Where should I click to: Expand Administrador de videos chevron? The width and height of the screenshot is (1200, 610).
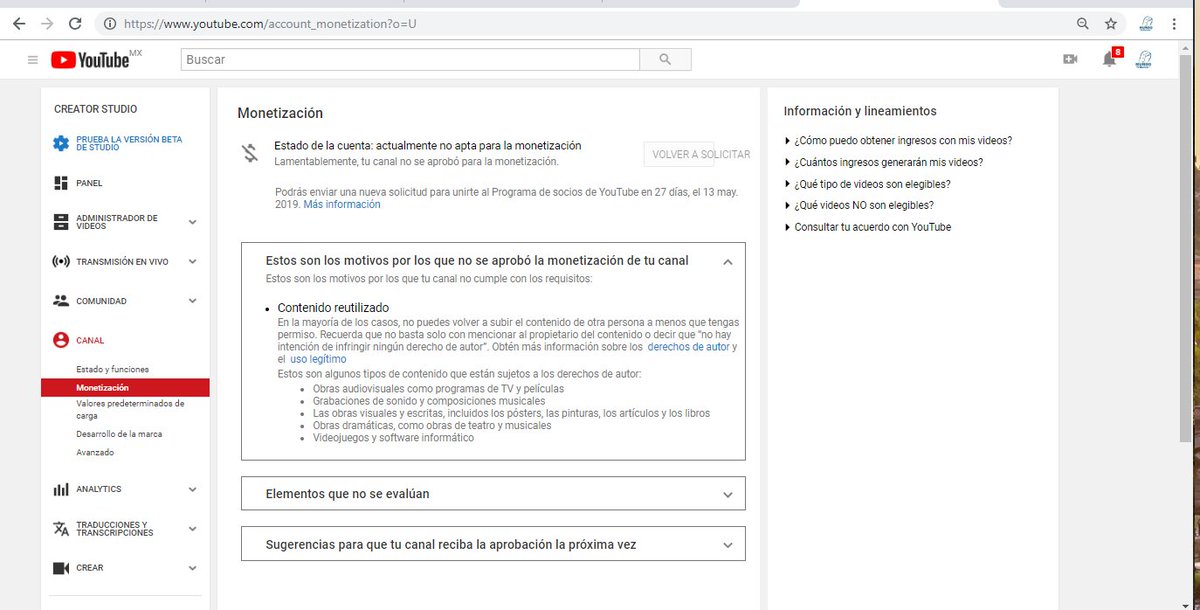193,222
